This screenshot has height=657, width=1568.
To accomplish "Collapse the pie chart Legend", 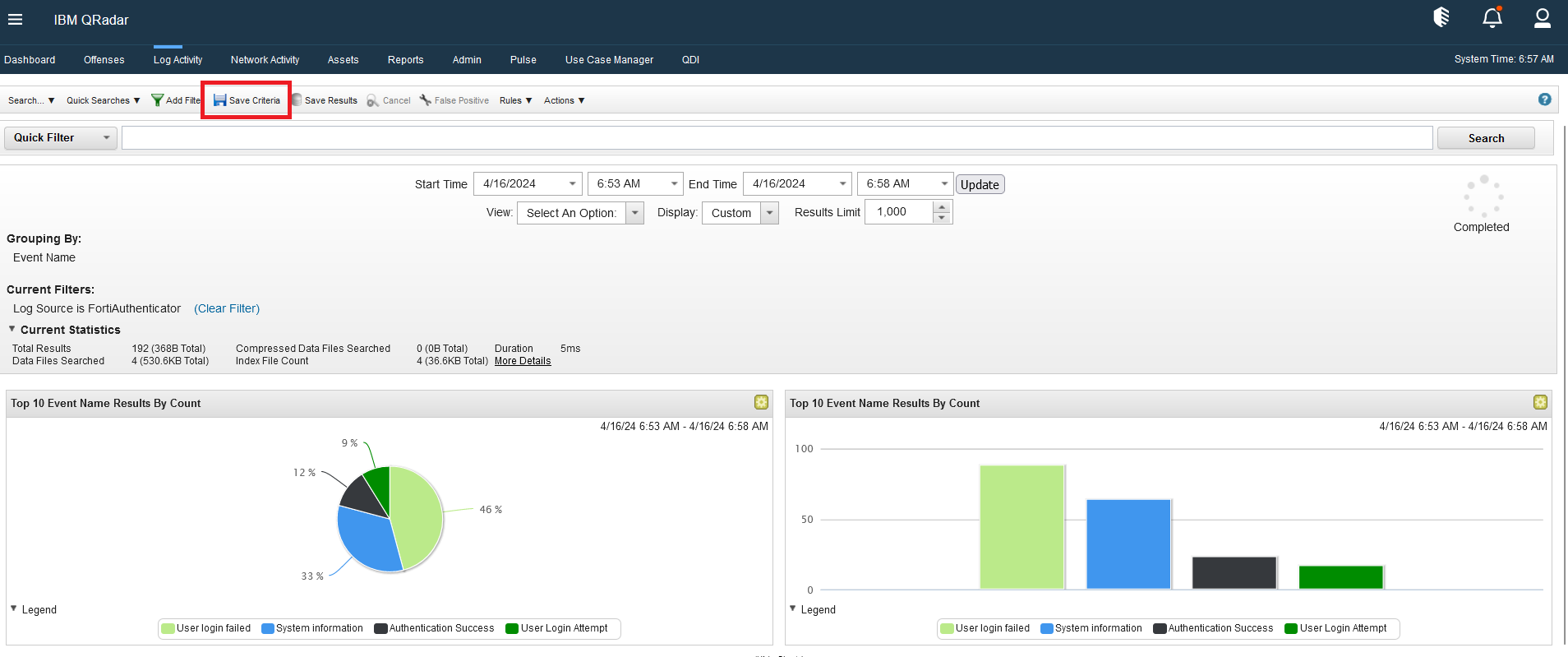I will tap(14, 608).
